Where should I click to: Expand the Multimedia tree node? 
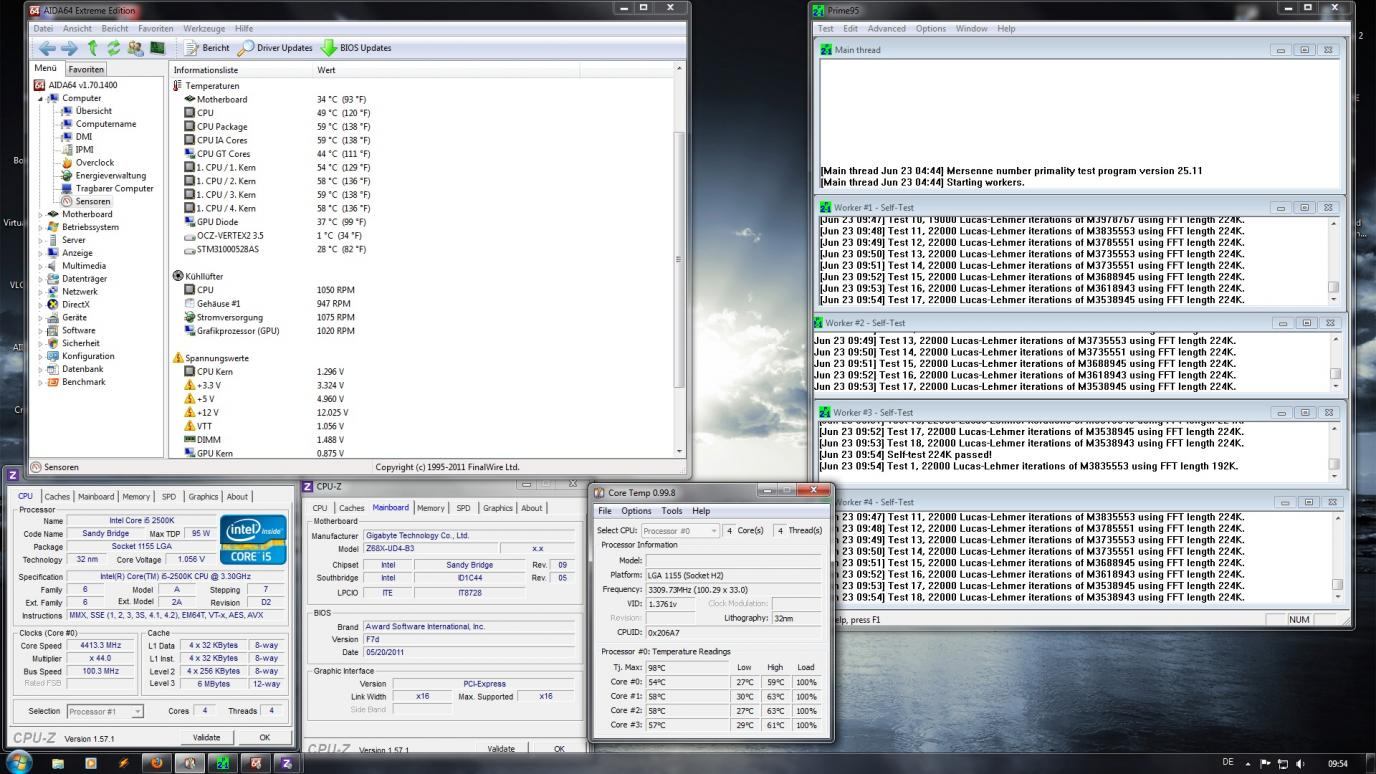tap(41, 266)
